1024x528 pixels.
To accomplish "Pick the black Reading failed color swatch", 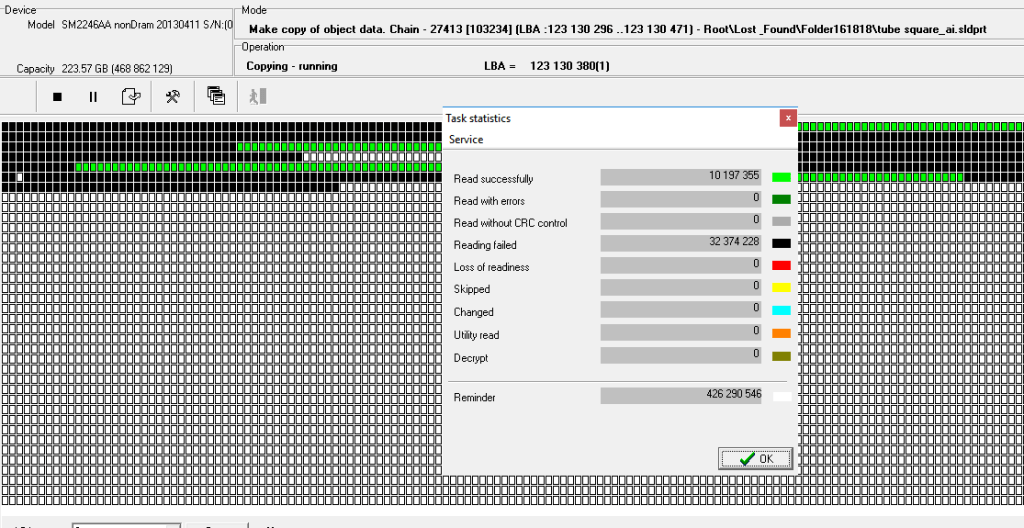I will pyautogui.click(x=781, y=244).
